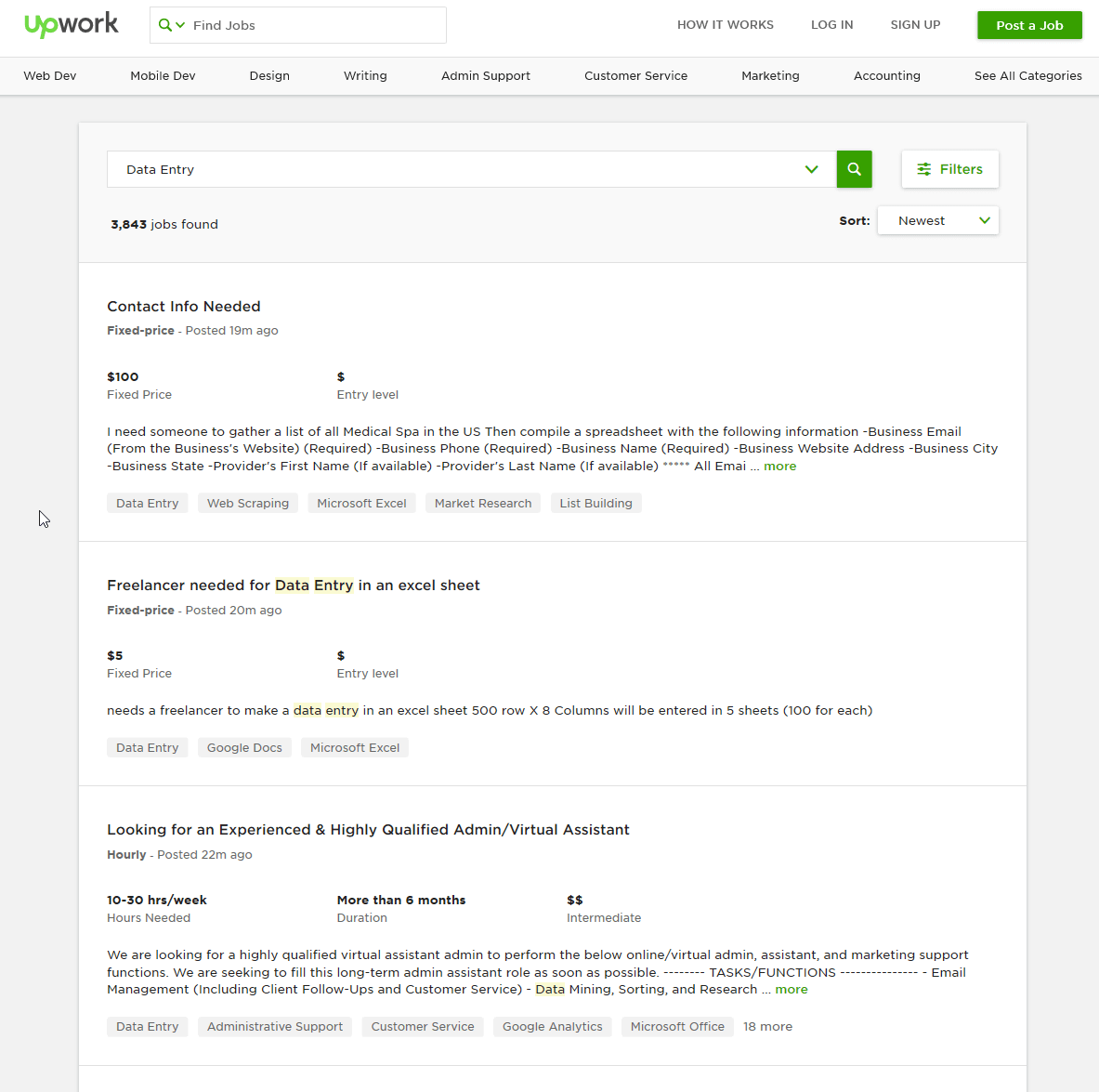This screenshot has height=1092, width=1099.
Task: Open the Admin Support category
Action: (x=486, y=76)
